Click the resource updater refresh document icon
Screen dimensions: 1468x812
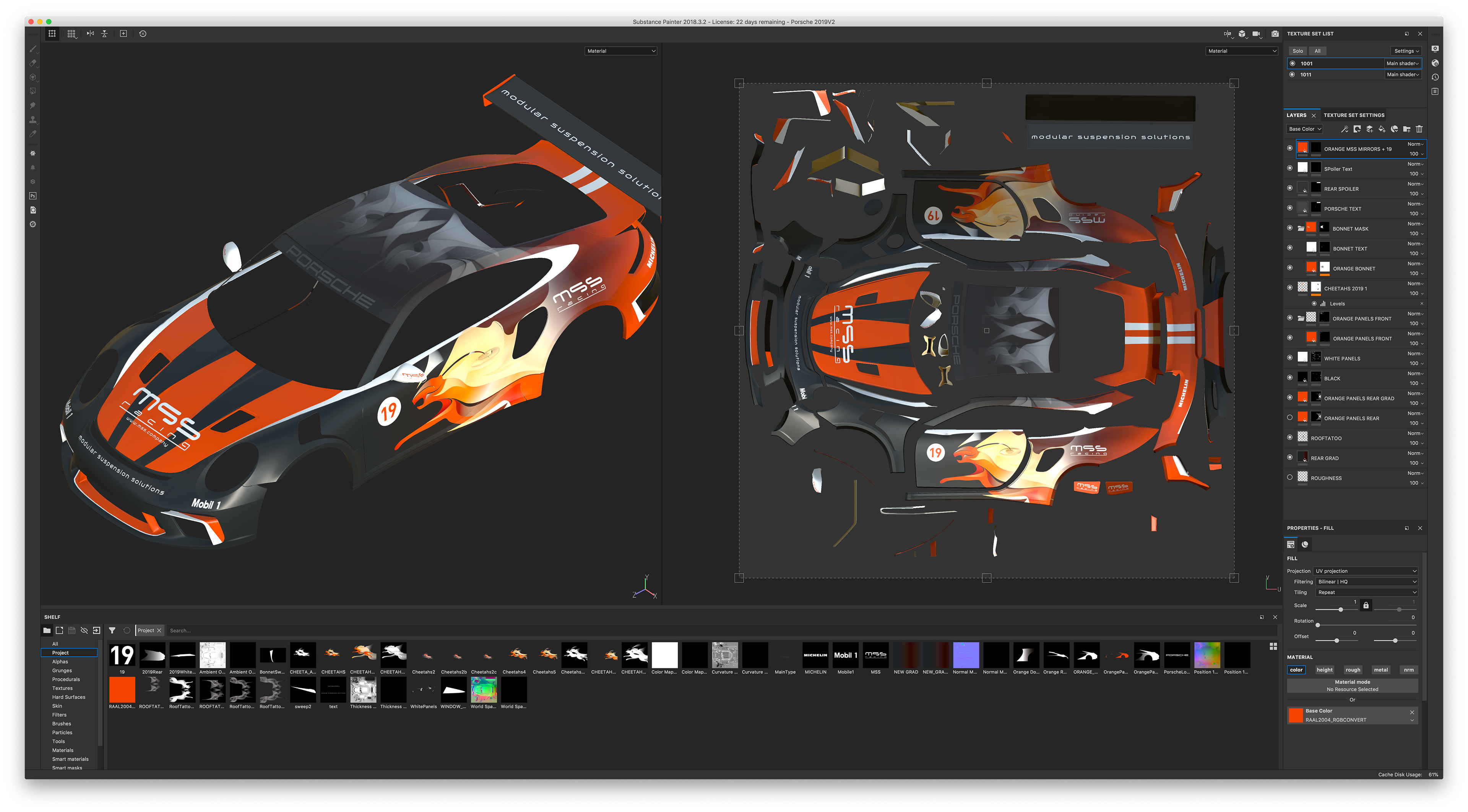click(33, 210)
